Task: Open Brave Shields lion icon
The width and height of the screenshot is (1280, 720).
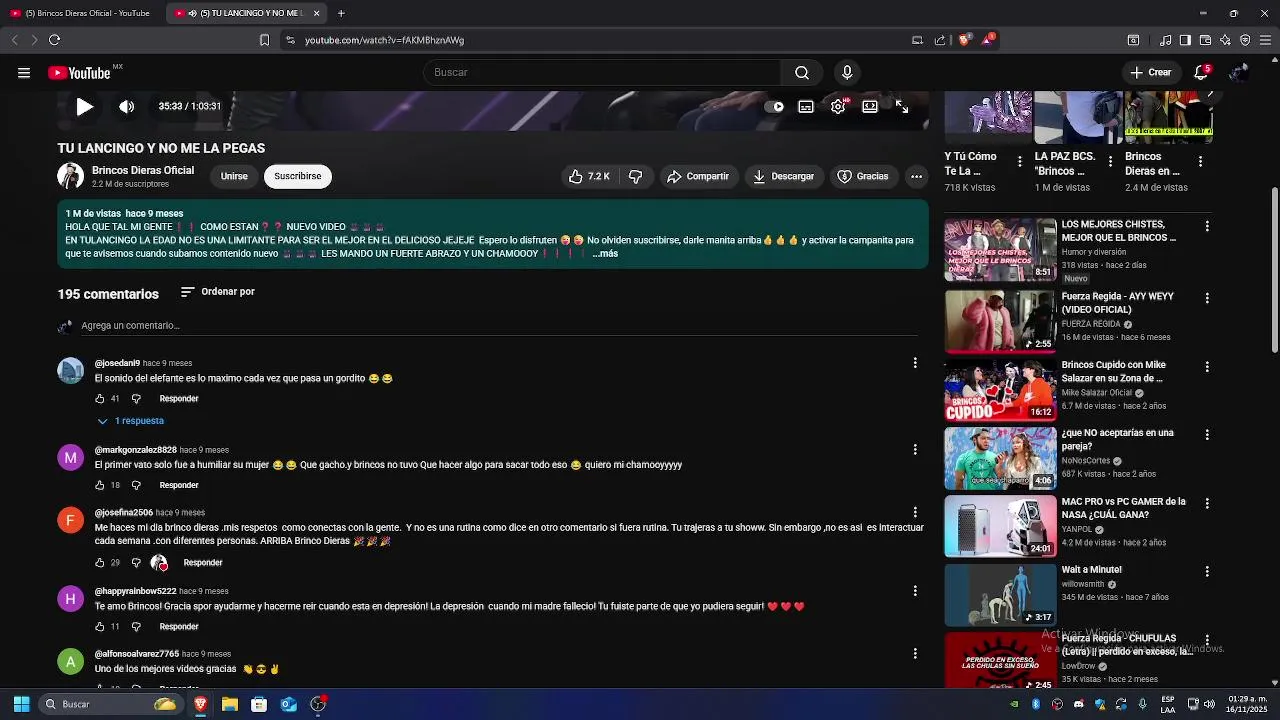Action: (x=965, y=40)
